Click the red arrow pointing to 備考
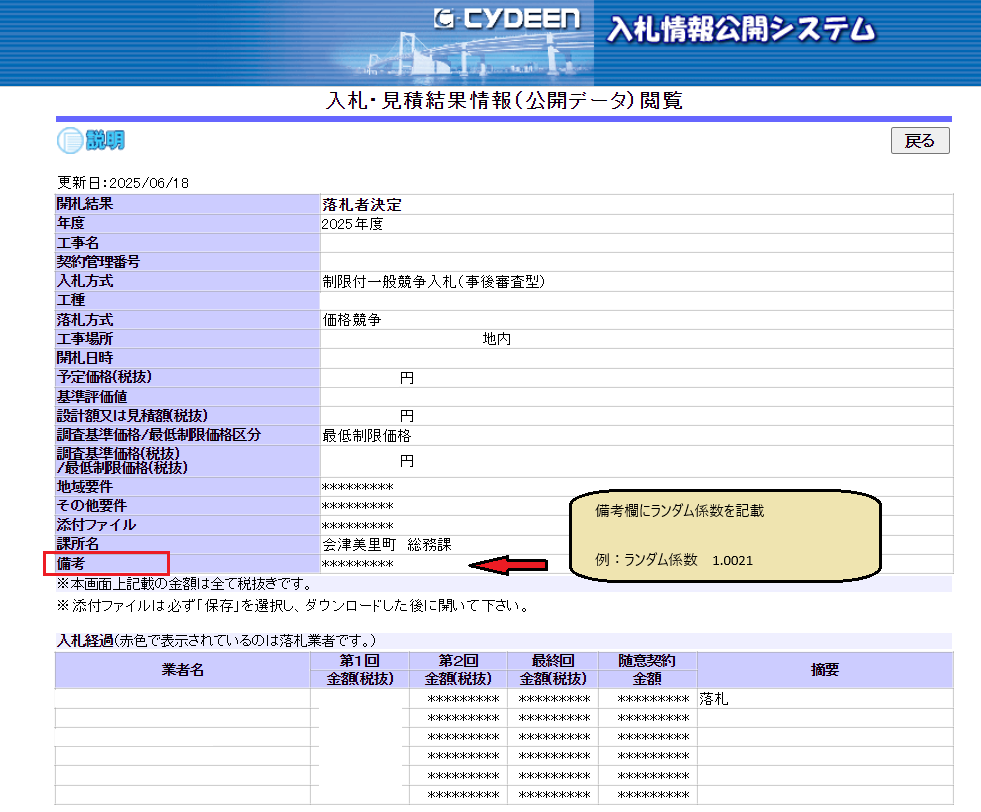The height and width of the screenshot is (812, 981). point(509,566)
